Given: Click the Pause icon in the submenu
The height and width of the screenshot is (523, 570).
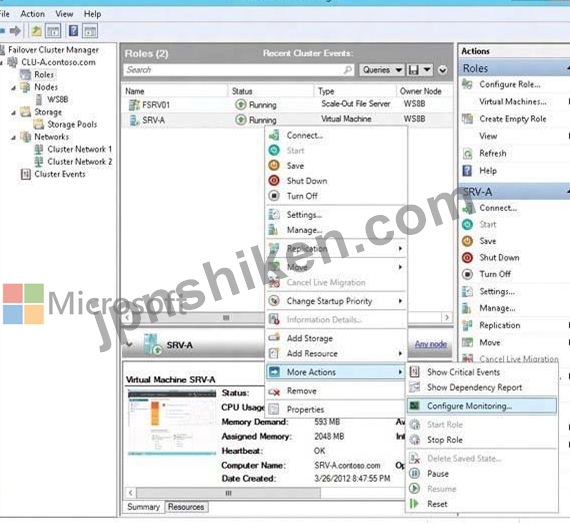Looking at the screenshot, I should 414,474.
